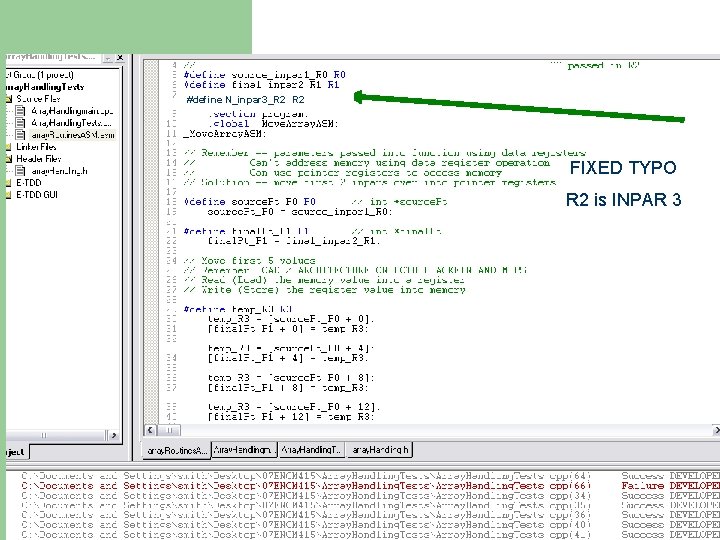Click the project panel scroll-right arrow
Screen dimensions: 720x540
[x=113, y=435]
